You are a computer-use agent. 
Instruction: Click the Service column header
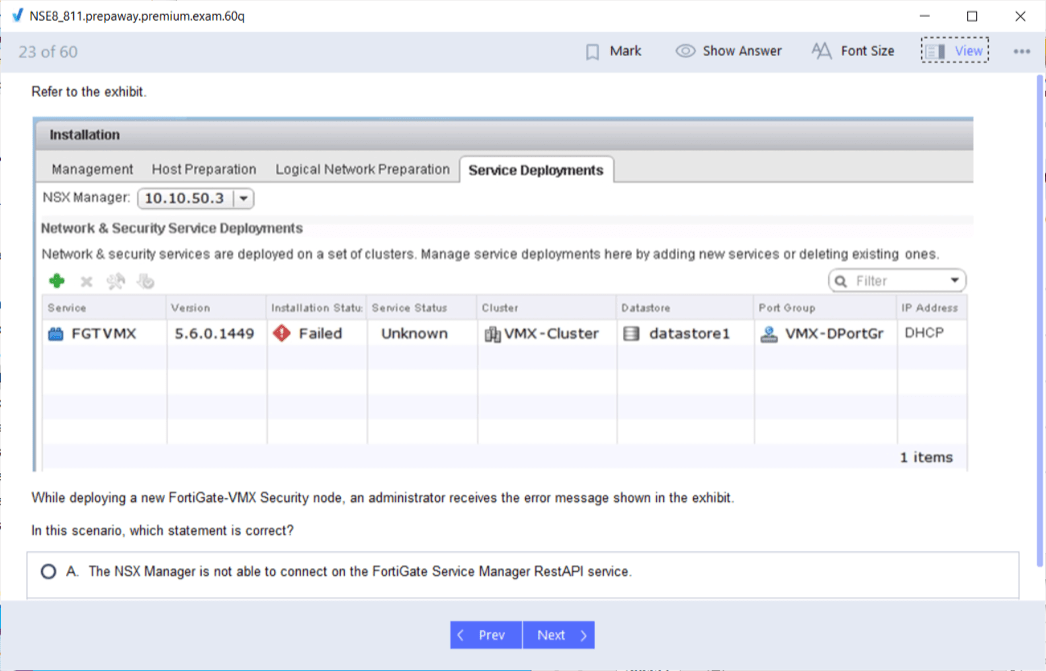point(104,307)
